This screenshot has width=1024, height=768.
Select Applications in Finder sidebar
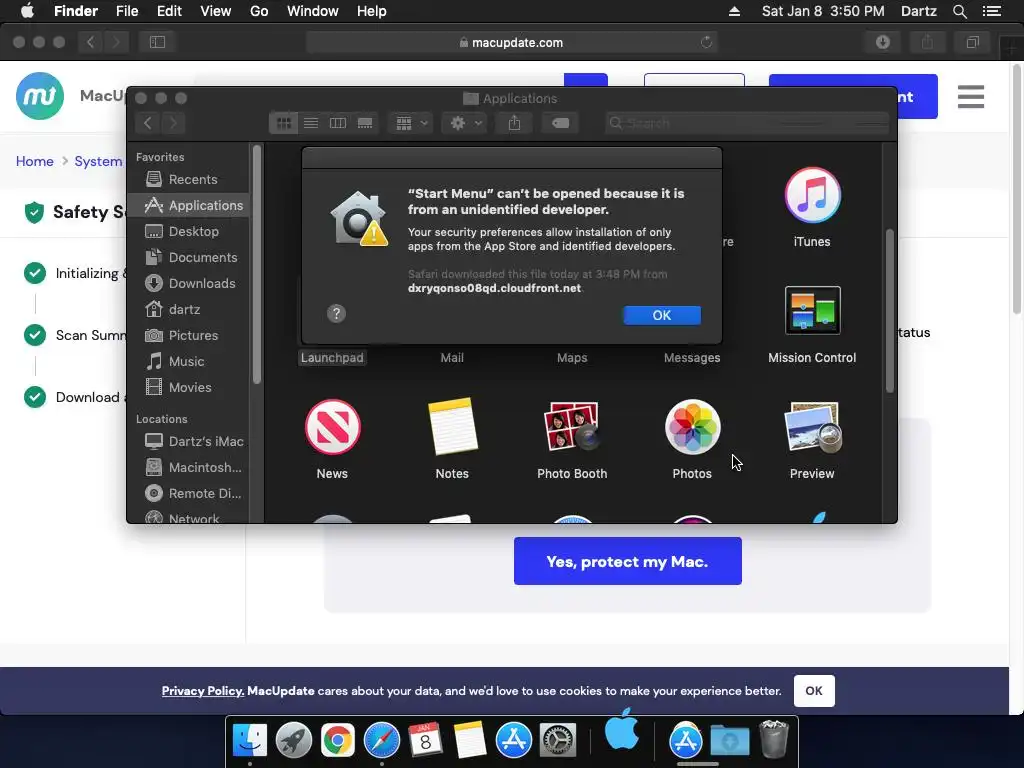point(188,205)
